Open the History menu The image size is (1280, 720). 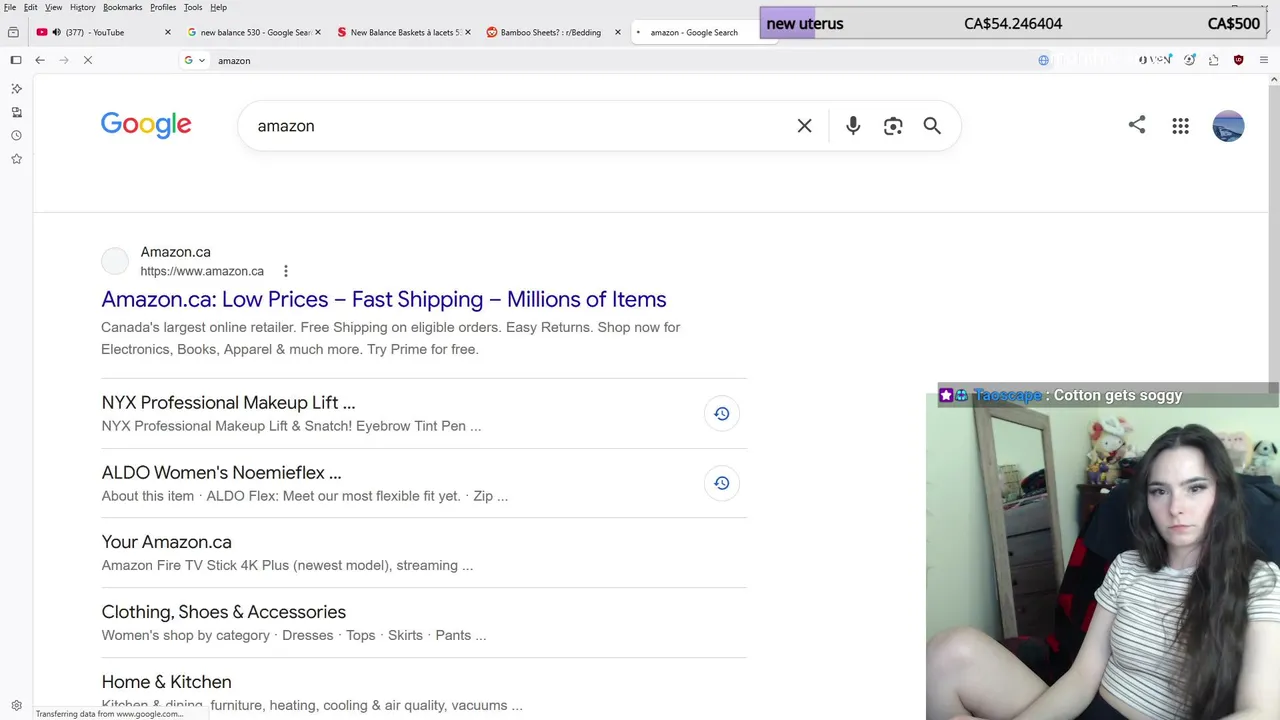[83, 7]
